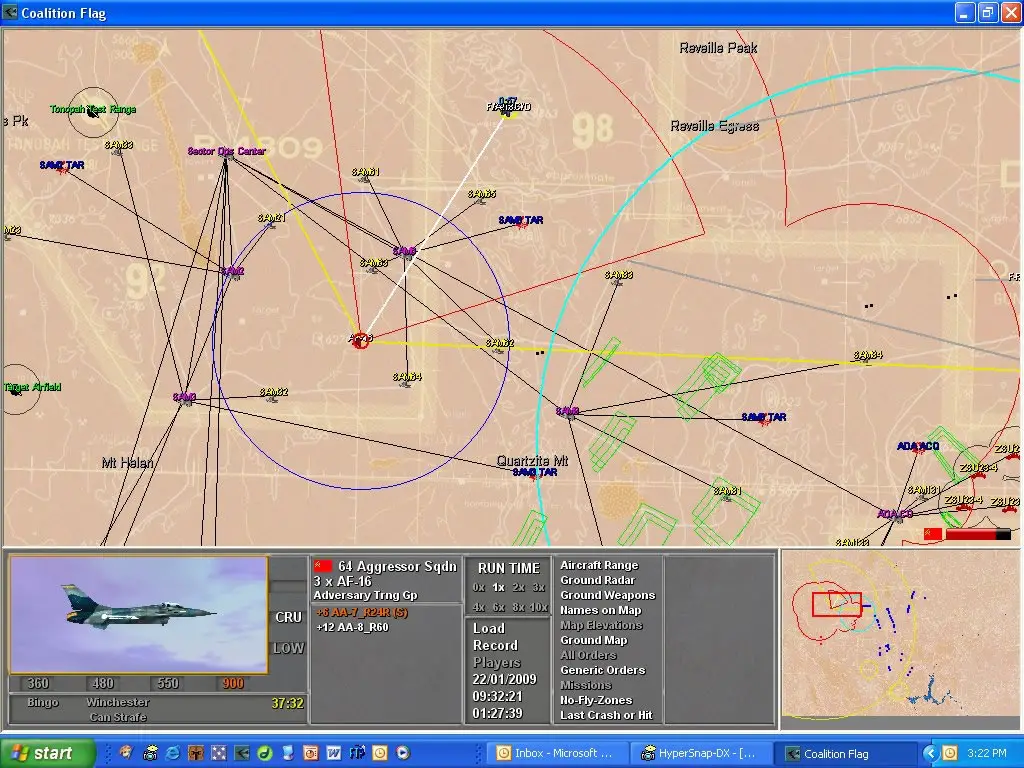Select the 550 speed setting
The height and width of the screenshot is (768, 1024).
pos(166,684)
